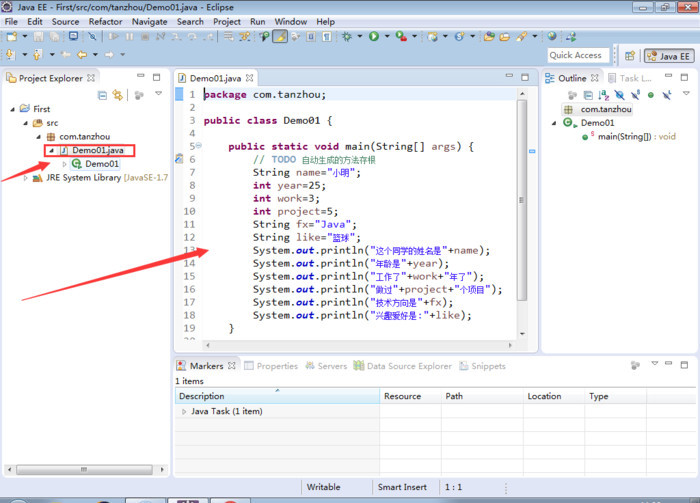The width and height of the screenshot is (700, 503).
Task: Click the Open Perspective icon
Action: click(630, 56)
